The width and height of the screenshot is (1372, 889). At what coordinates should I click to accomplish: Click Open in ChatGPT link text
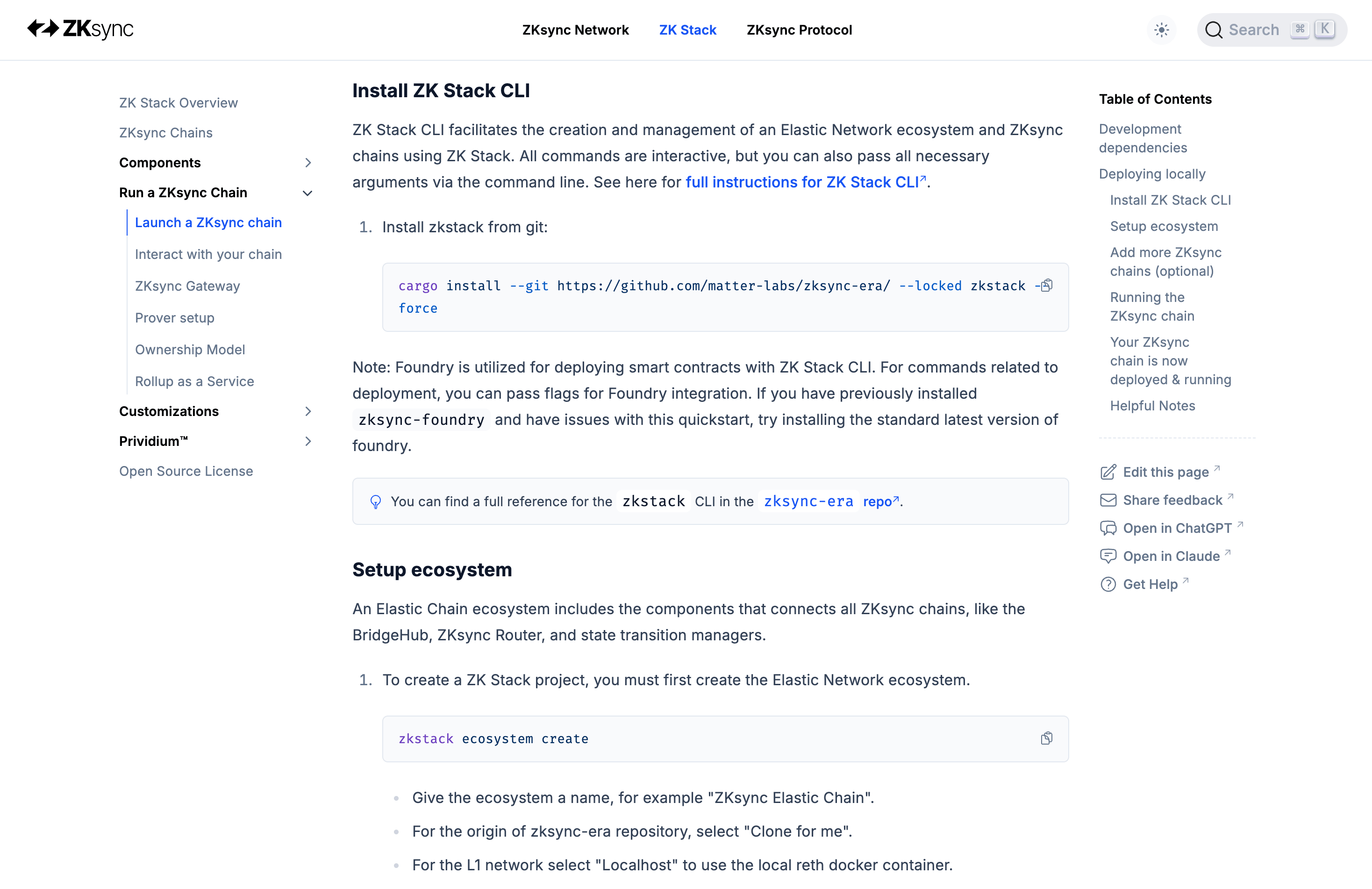pyautogui.click(x=1177, y=528)
